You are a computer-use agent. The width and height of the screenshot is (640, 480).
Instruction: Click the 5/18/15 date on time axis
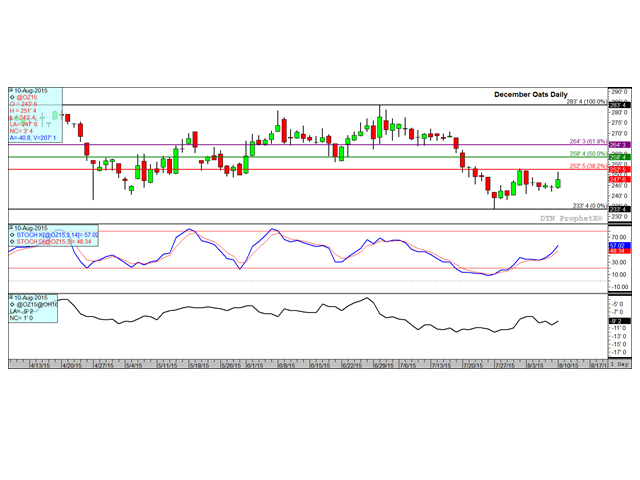pos(199,365)
